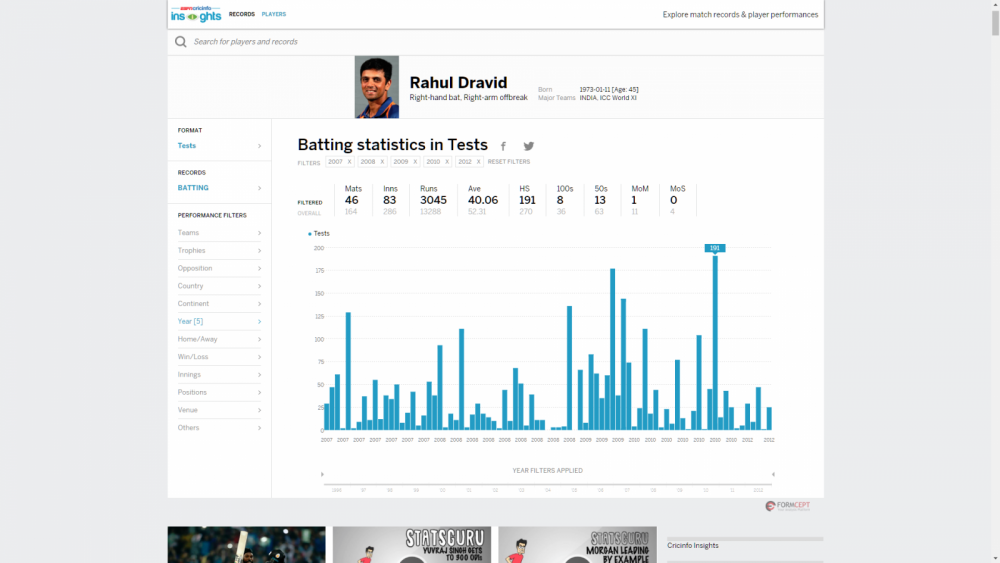Click the filtered 100s value 8
The width and height of the screenshot is (1000, 563).
point(560,200)
